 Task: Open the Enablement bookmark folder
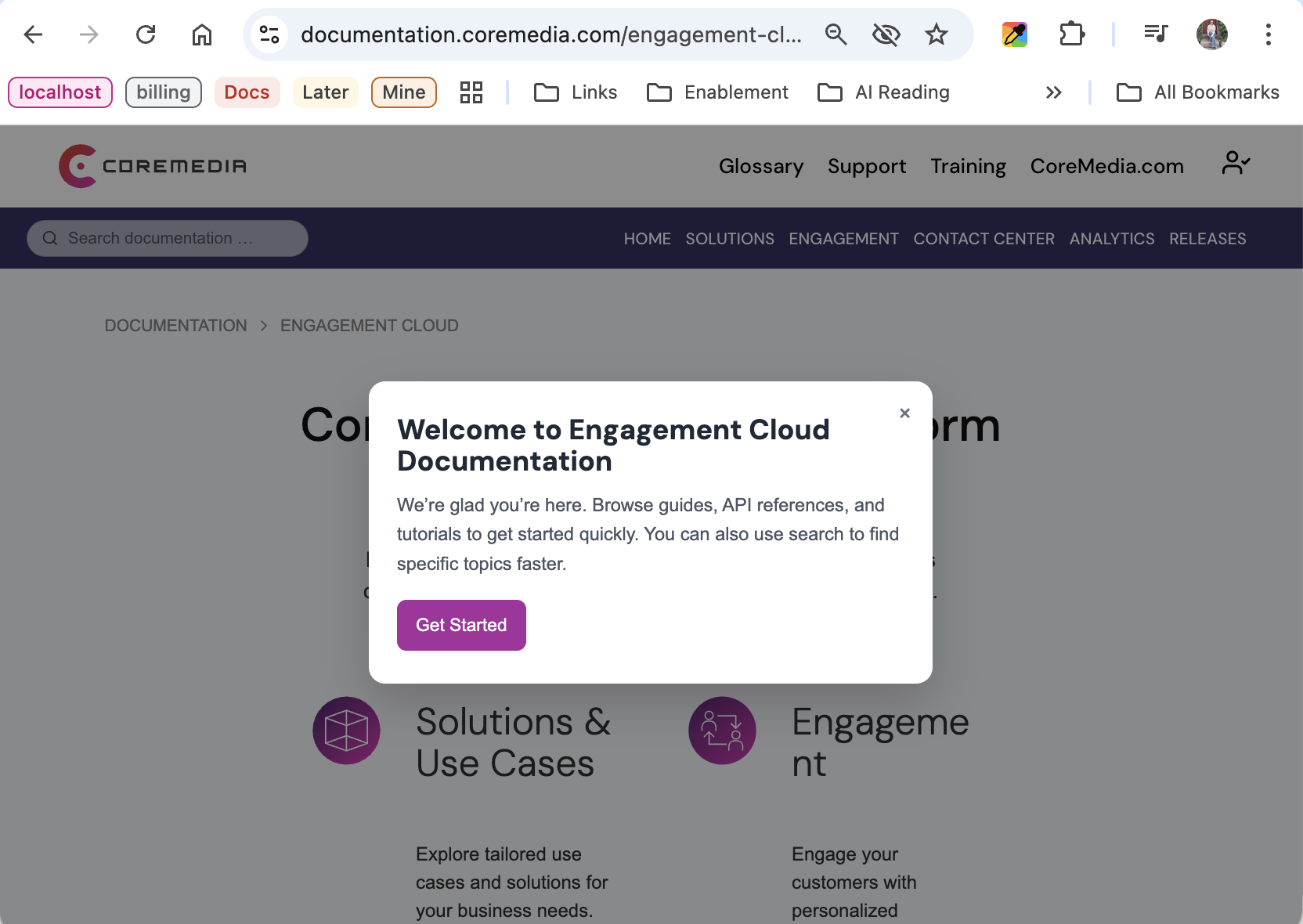[x=717, y=92]
